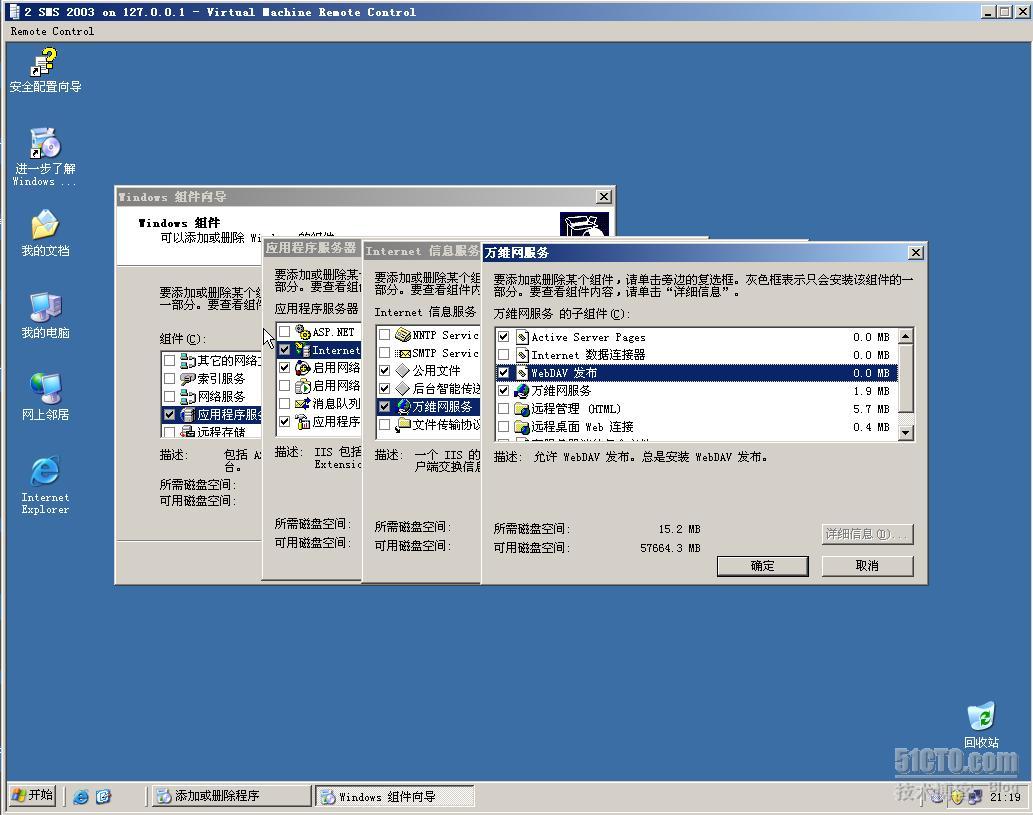
Task: Click the 后台智能传送 diamond icon
Action: click(x=403, y=389)
